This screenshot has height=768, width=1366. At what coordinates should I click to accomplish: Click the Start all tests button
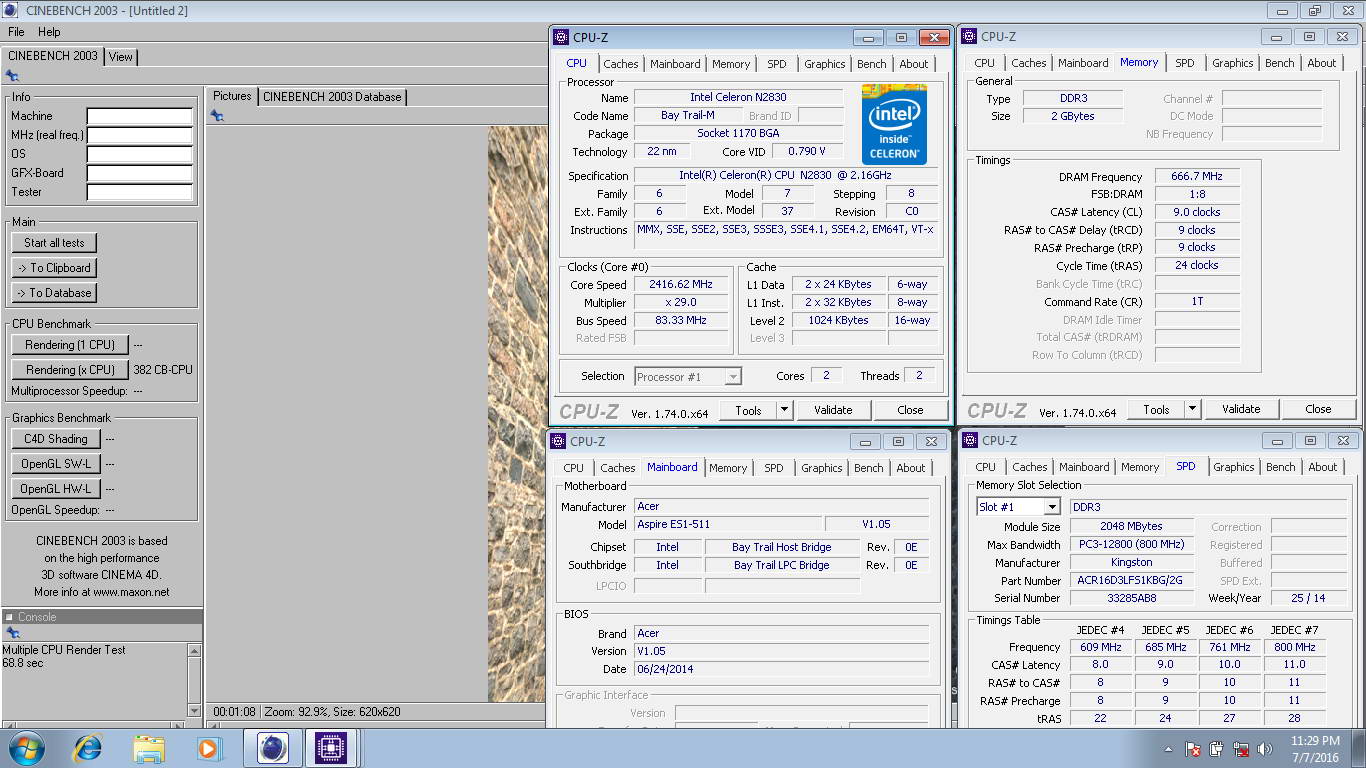click(54, 243)
